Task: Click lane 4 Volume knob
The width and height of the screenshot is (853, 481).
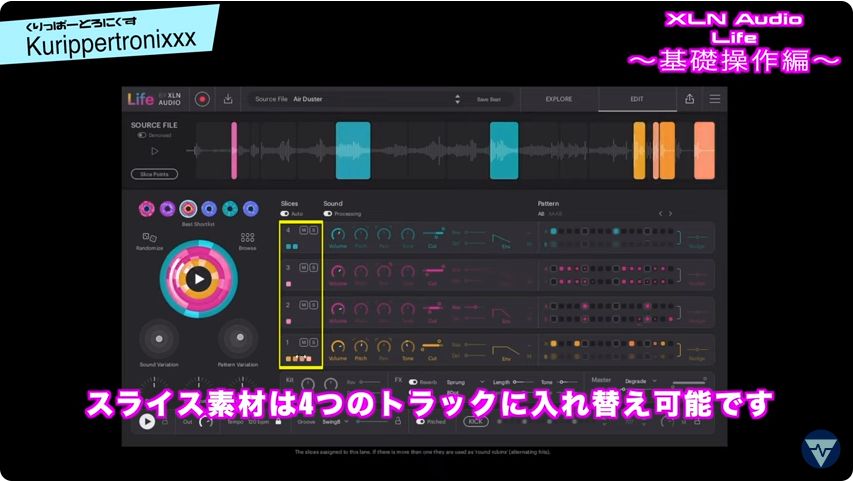Action: [338, 235]
